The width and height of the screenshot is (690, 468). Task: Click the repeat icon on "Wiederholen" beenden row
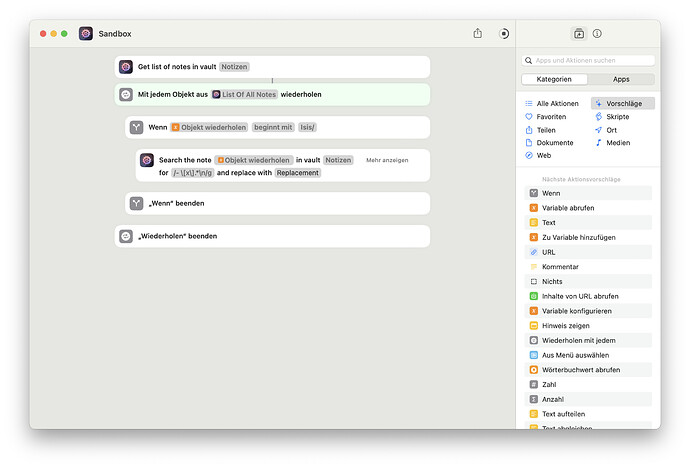[126, 236]
